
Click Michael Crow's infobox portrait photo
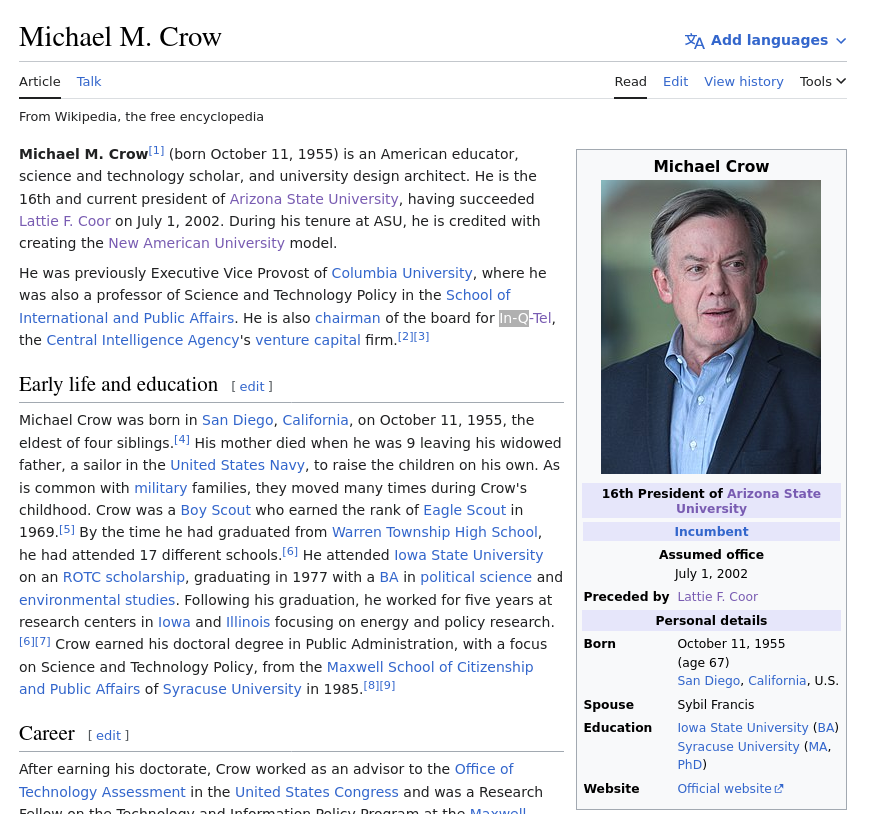coord(711,327)
